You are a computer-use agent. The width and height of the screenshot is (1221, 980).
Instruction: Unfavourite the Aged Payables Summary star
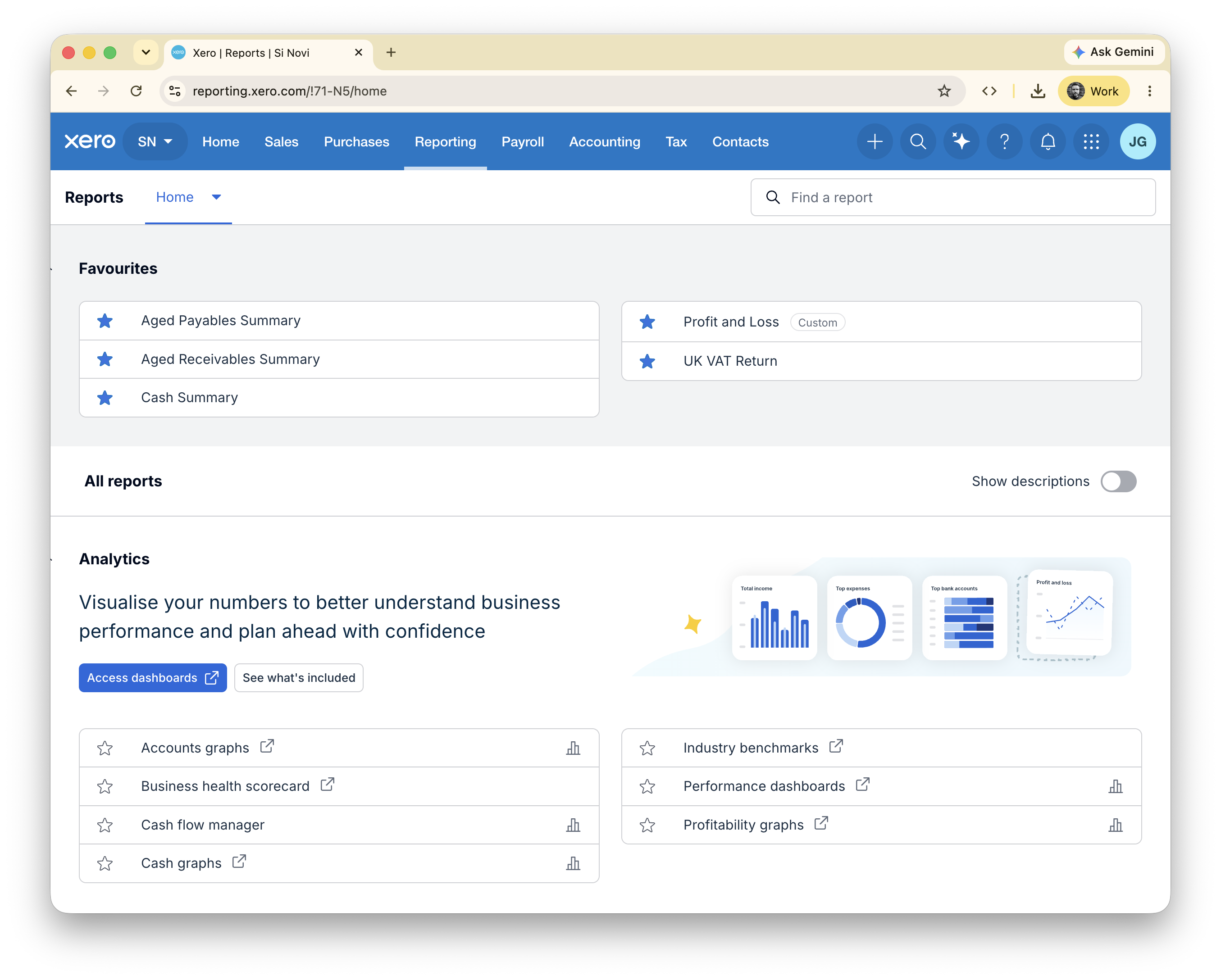[x=105, y=321]
